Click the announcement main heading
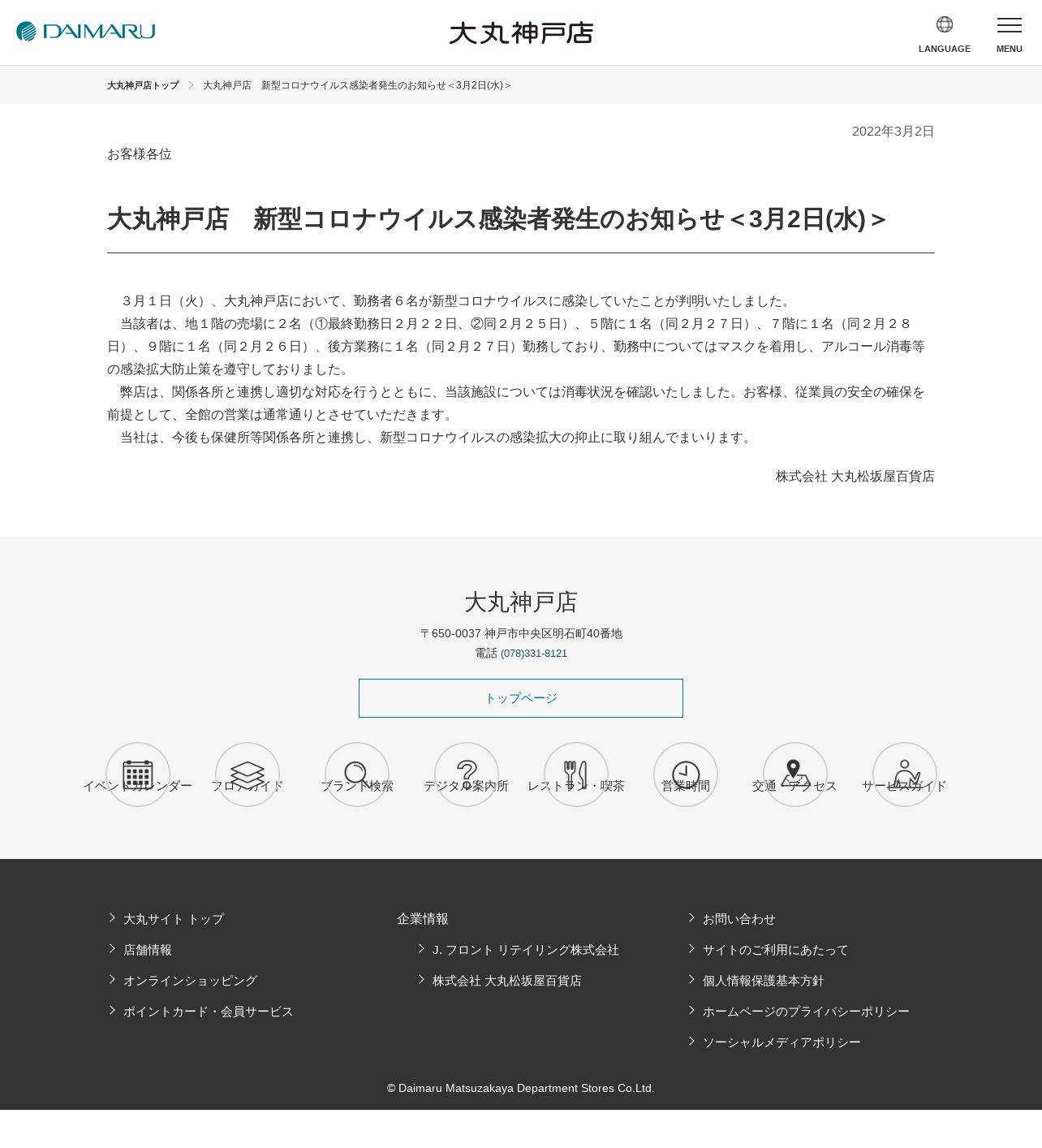1042x1148 pixels. click(497, 219)
